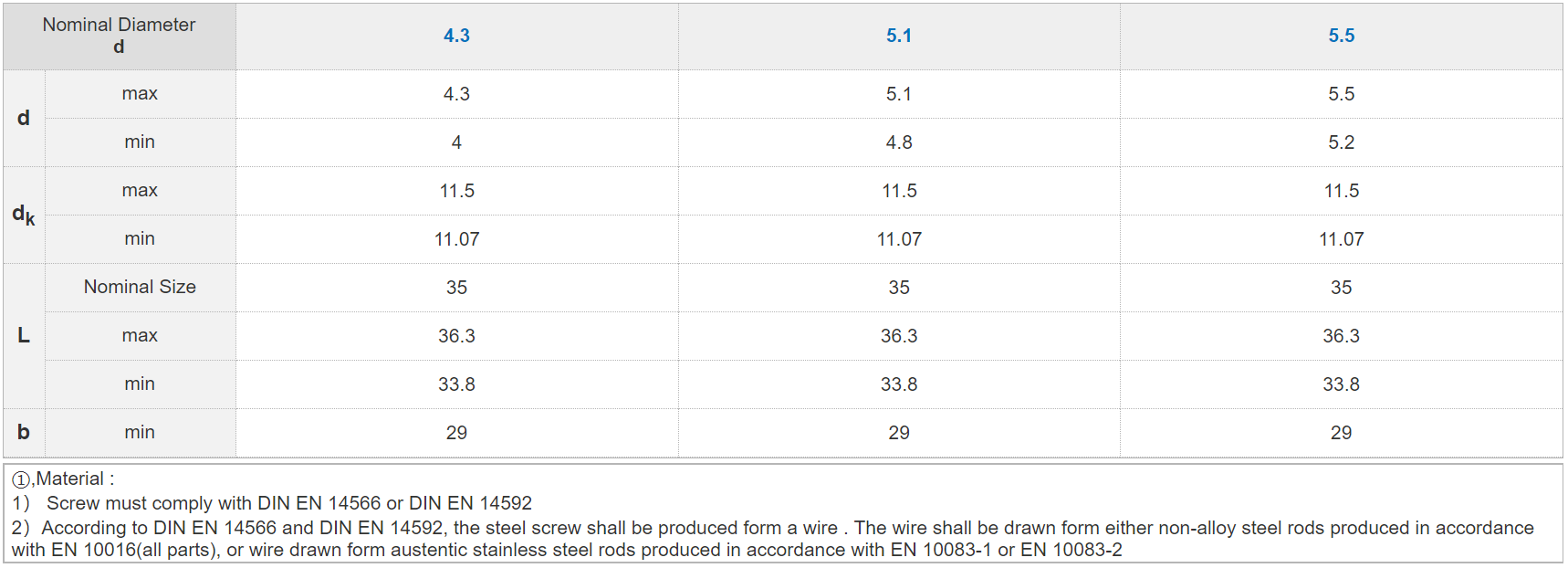Select the dk max 11.5 cell under 5.1

[899, 191]
